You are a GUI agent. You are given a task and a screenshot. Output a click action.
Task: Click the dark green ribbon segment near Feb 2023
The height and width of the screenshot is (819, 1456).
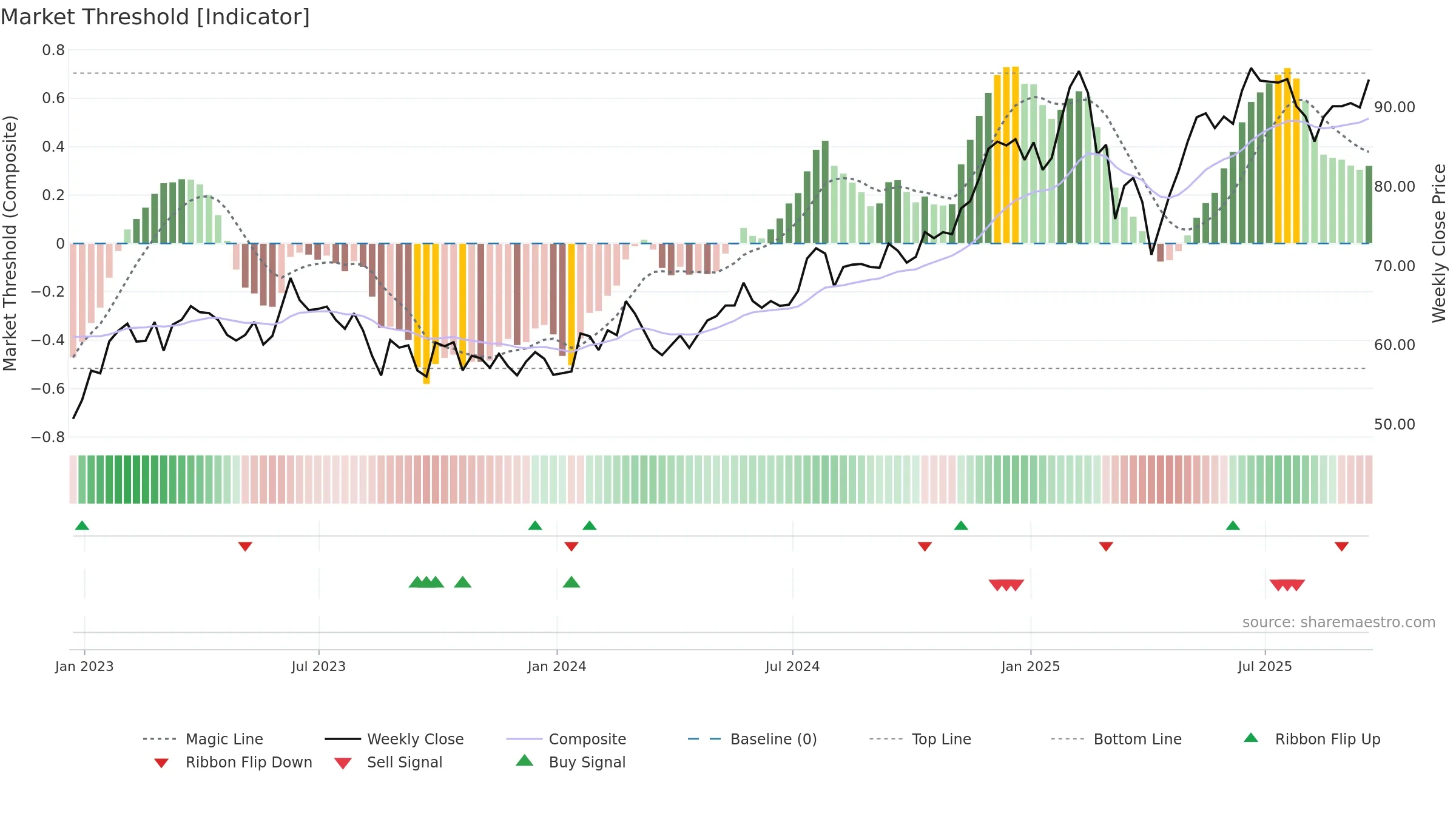click(x=127, y=479)
